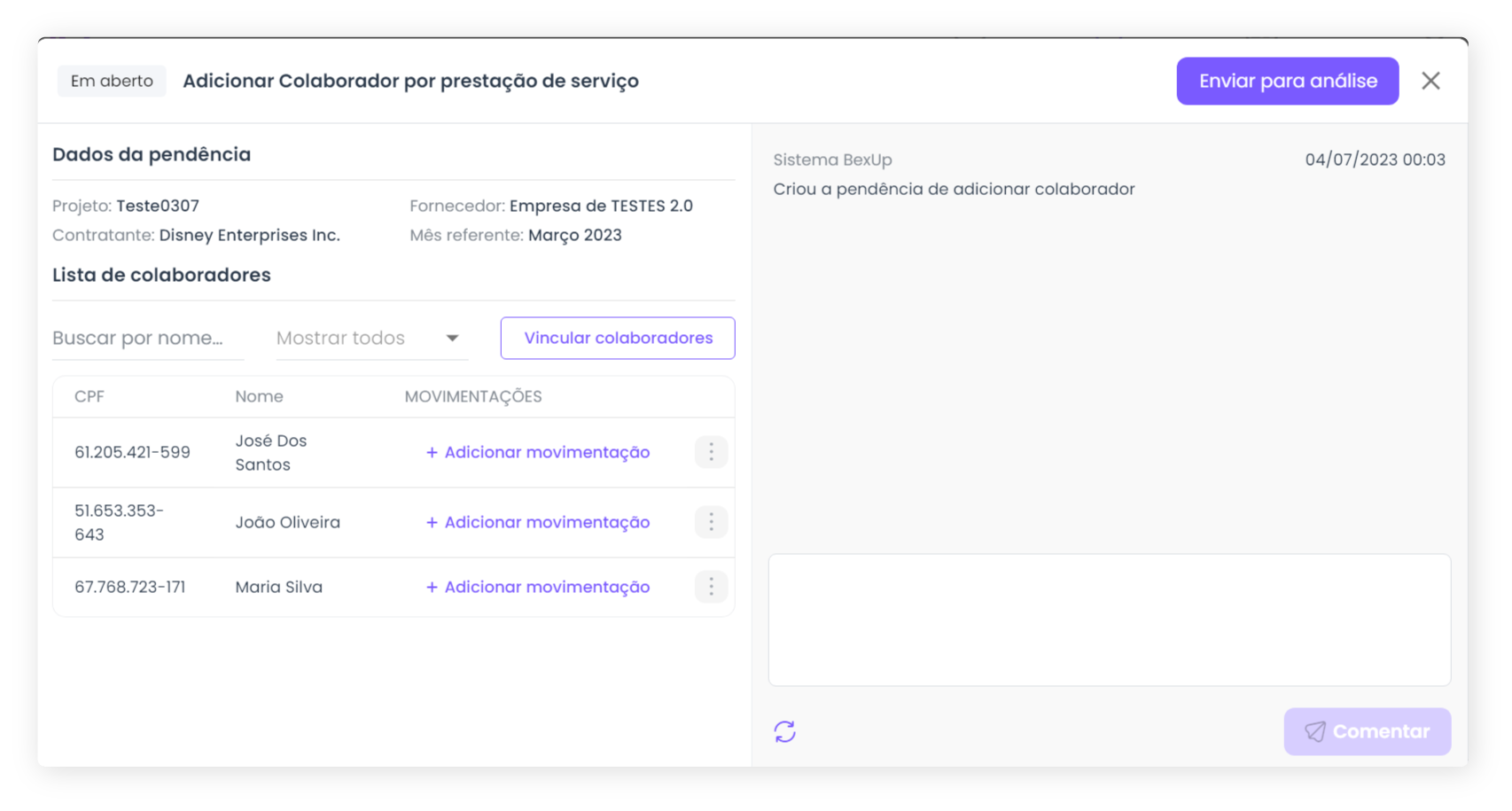This screenshot has width=1512, height=811.
Task: Click the Mostrar todos dropdown arrow
Action: pos(452,338)
